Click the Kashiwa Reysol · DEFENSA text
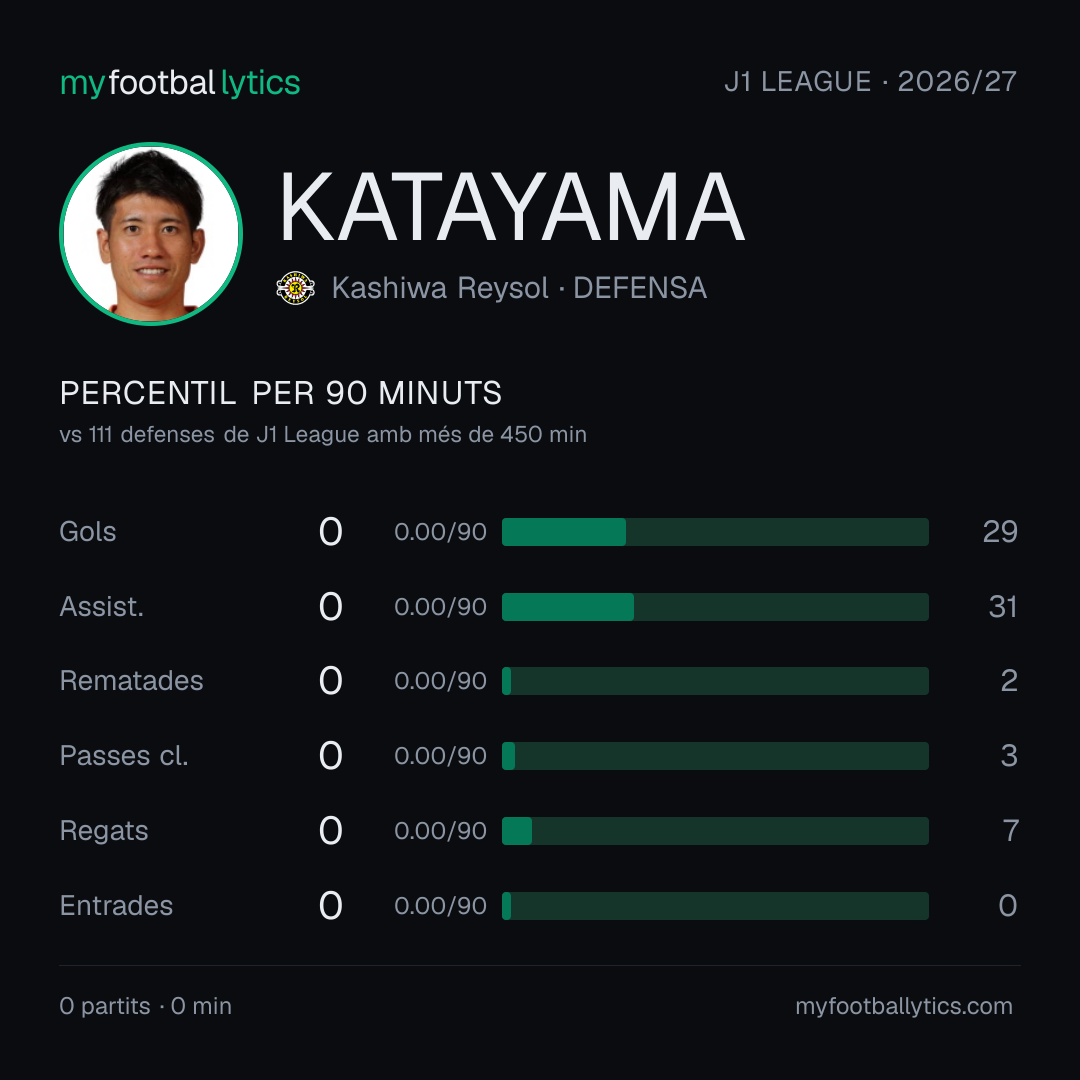The width and height of the screenshot is (1080, 1080). point(519,288)
